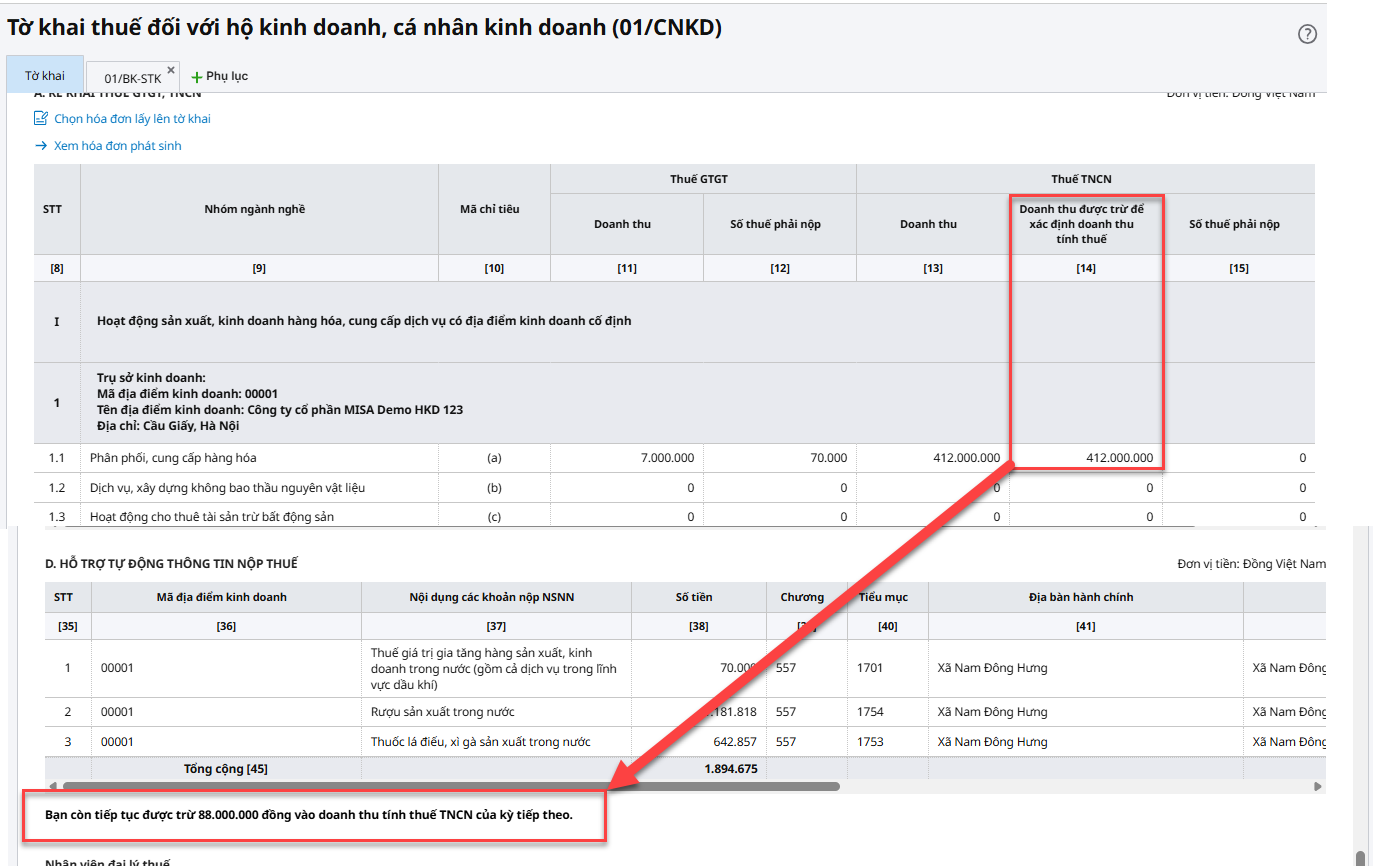Click the edit icon before Chọn hóa đơn
Viewport: 1373px width, 866px height.
[41, 118]
